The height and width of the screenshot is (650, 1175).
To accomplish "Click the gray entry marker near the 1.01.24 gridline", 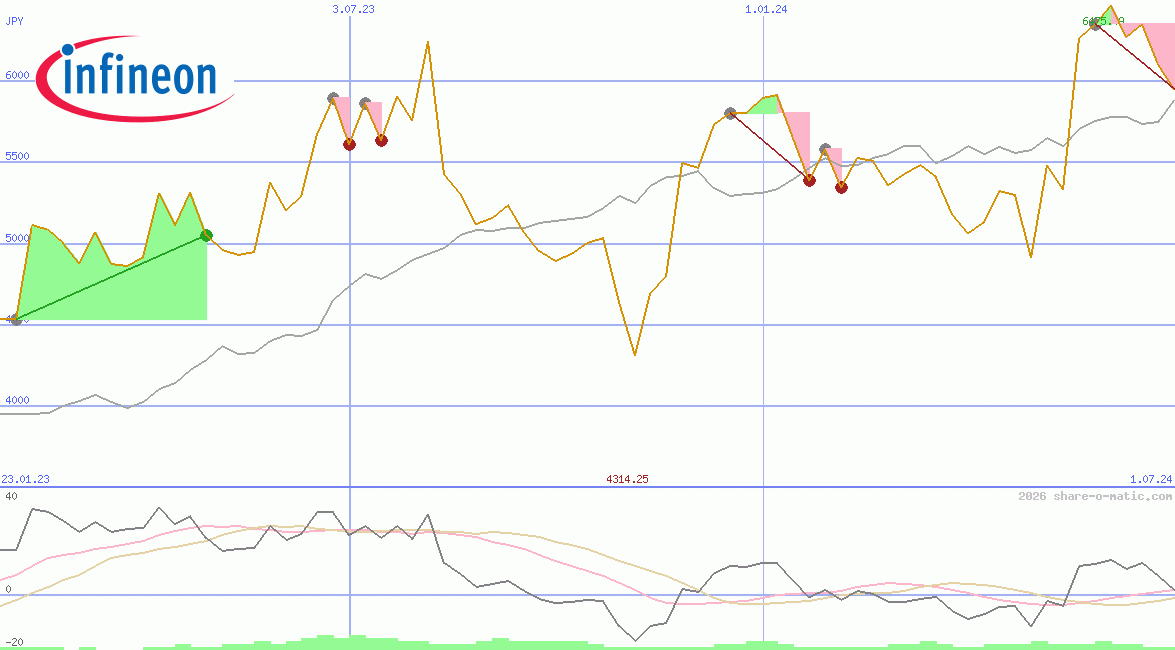I will coord(731,112).
